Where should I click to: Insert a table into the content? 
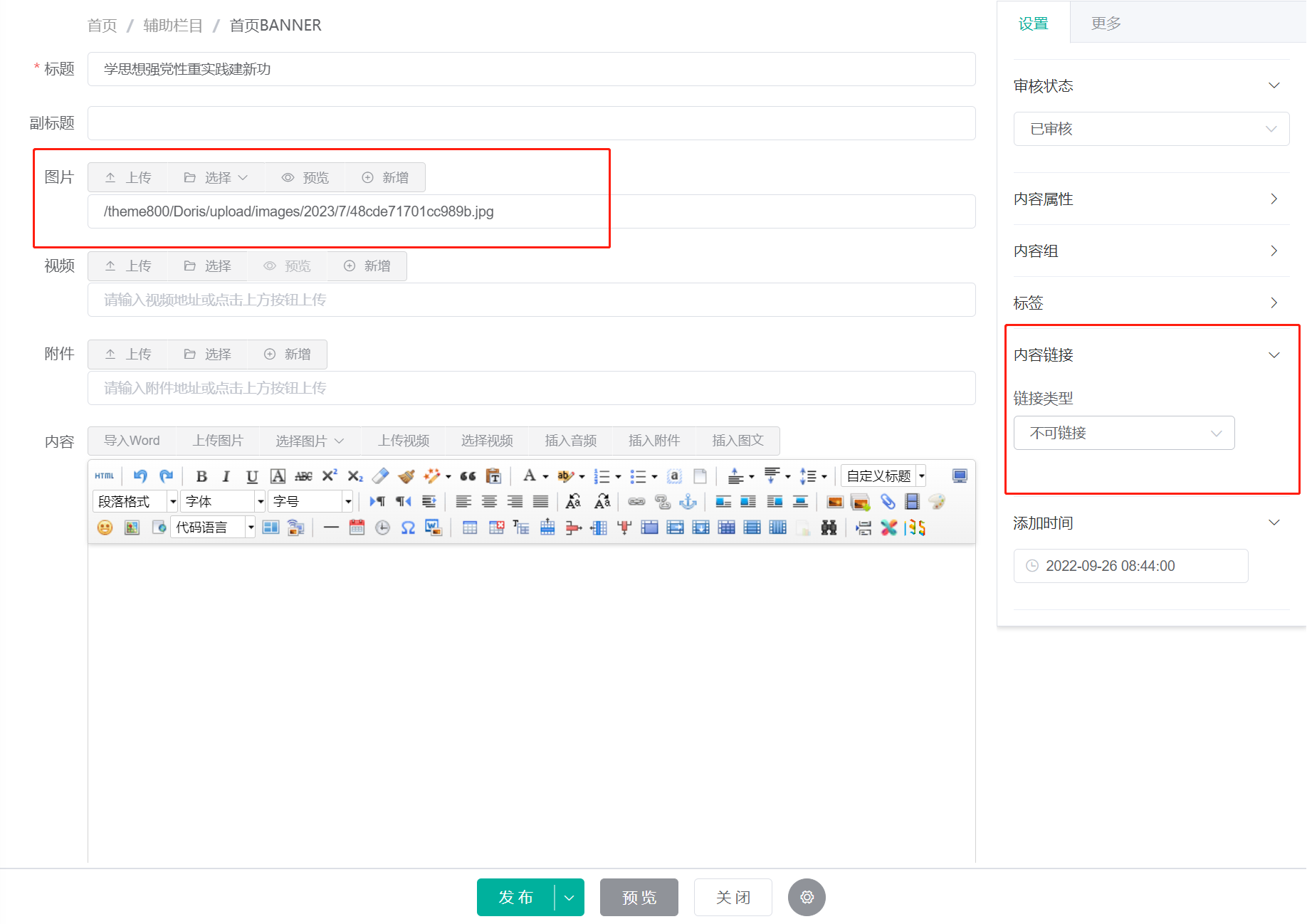click(470, 527)
